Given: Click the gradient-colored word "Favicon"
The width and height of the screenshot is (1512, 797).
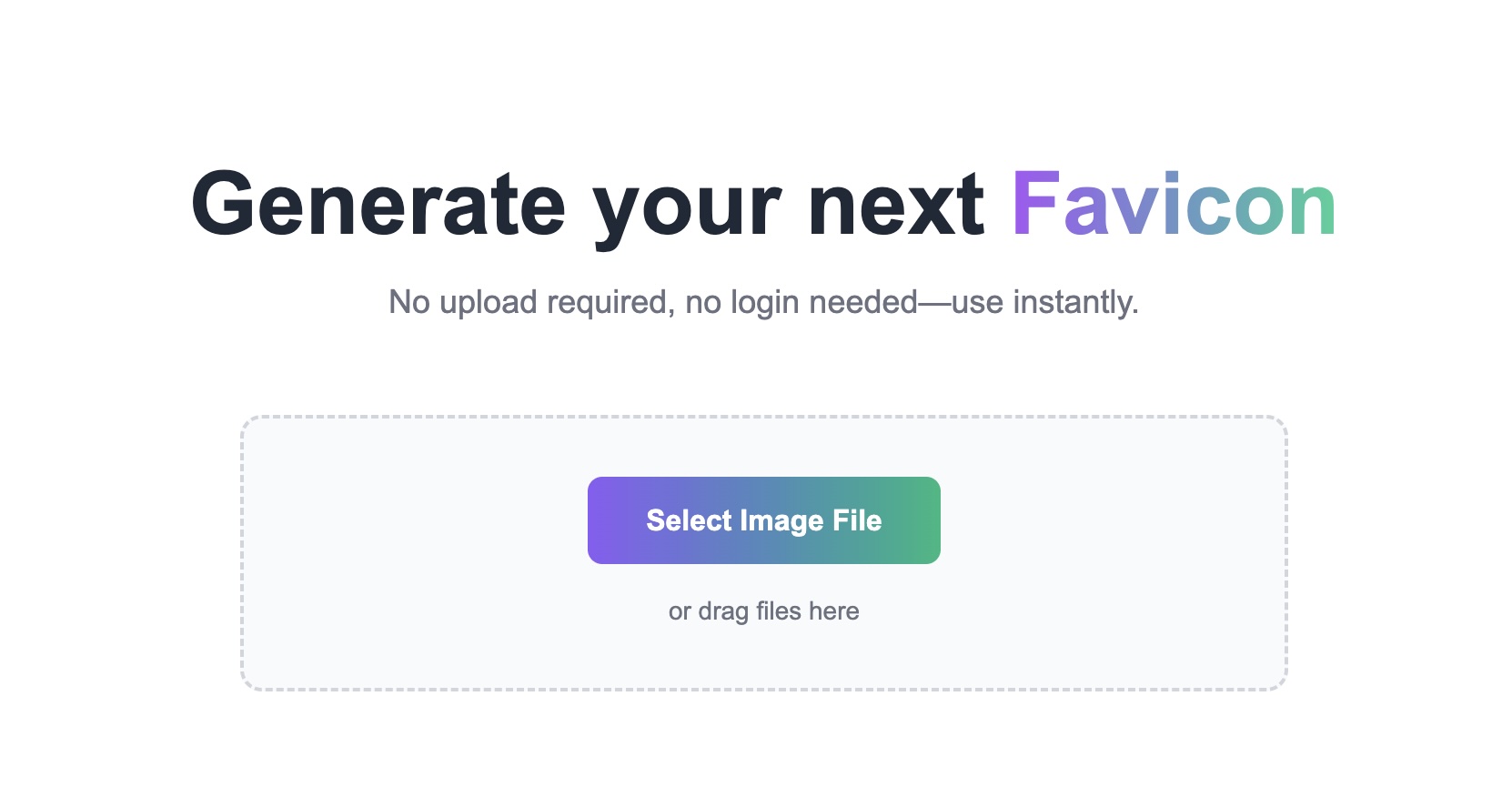Looking at the screenshot, I should coord(1173,207).
